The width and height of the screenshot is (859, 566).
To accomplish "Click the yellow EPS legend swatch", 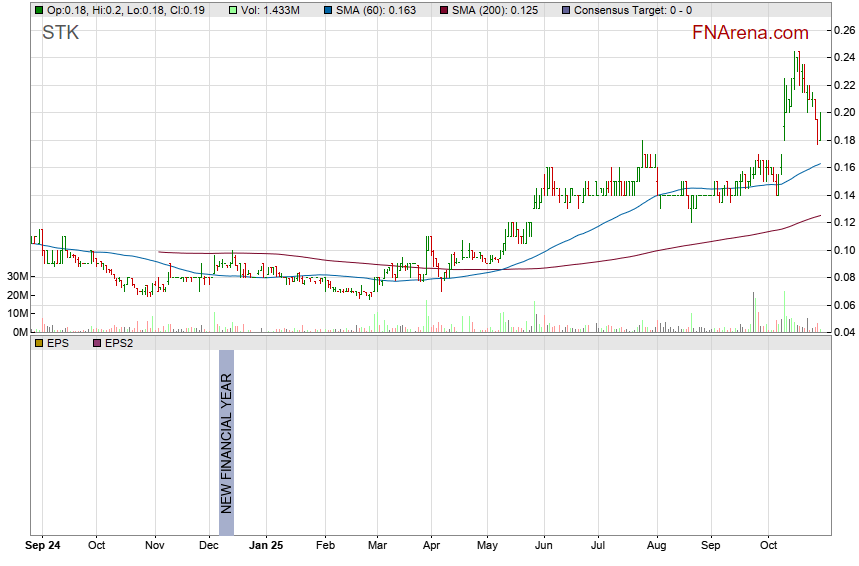I will click(39, 343).
